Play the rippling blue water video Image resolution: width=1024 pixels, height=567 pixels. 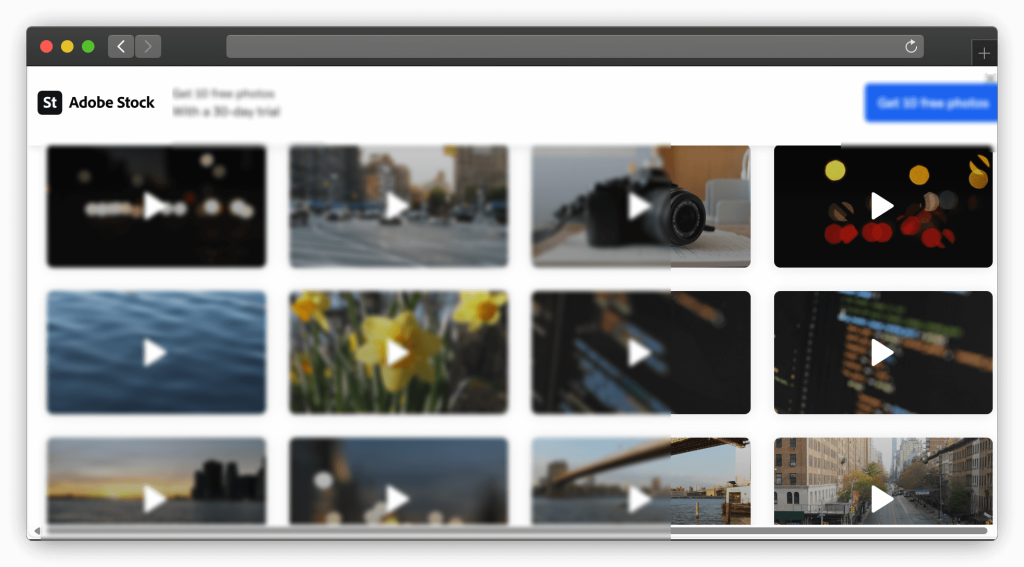(155, 352)
